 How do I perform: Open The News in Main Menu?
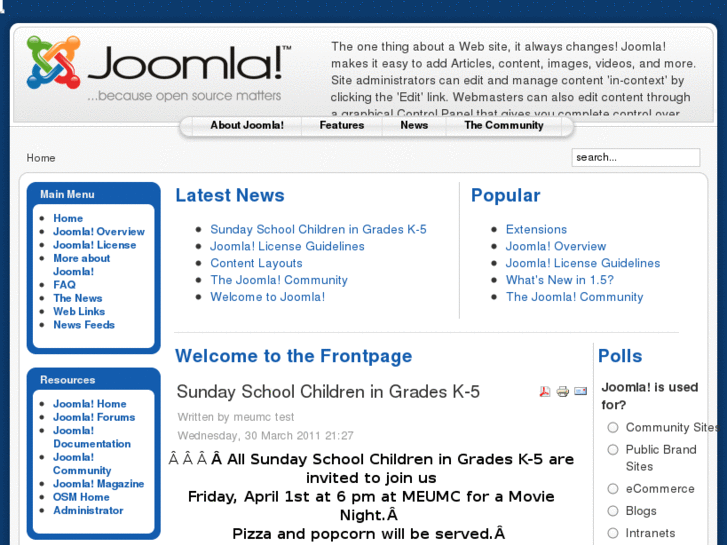tap(78, 298)
